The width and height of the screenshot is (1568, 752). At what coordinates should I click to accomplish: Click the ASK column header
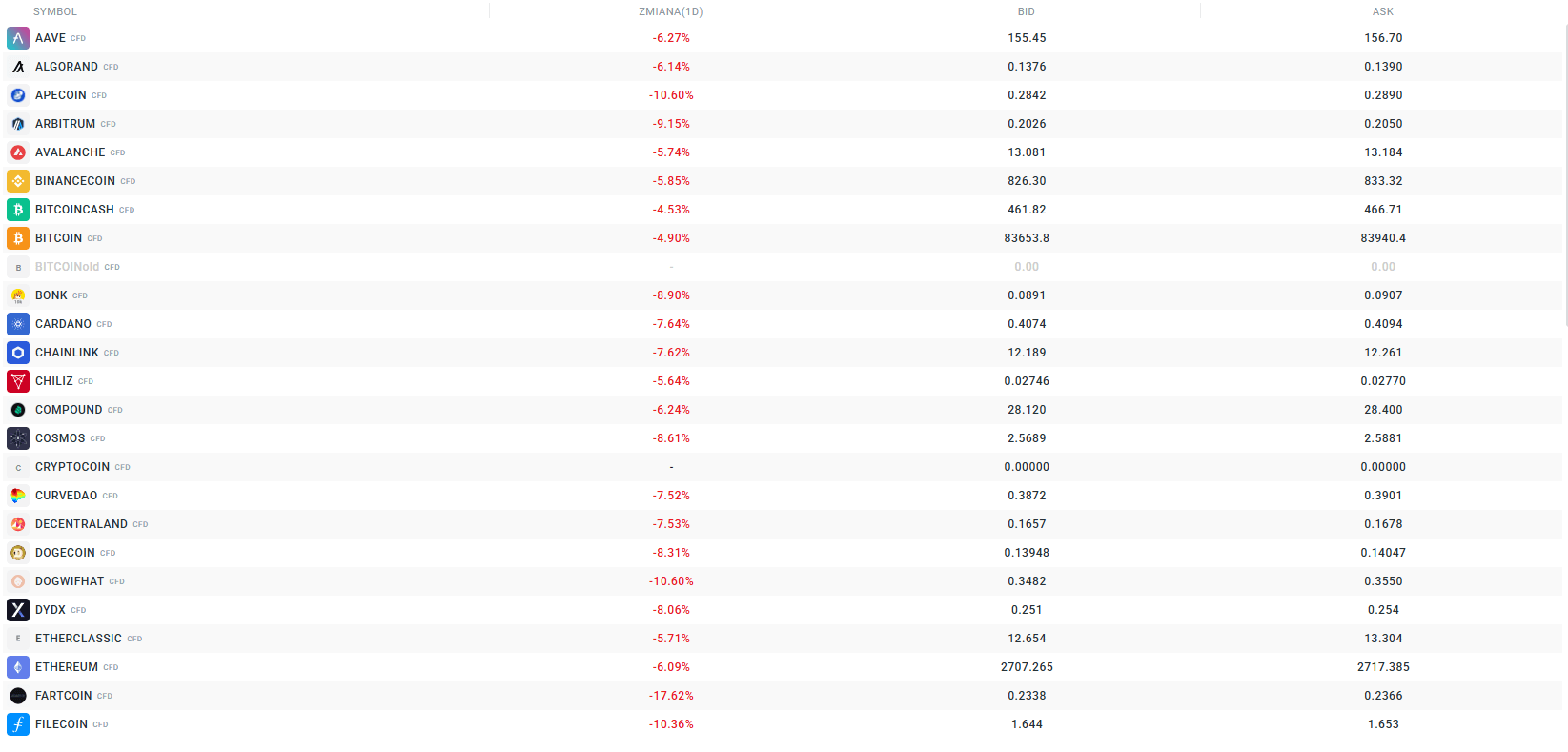(x=1383, y=11)
